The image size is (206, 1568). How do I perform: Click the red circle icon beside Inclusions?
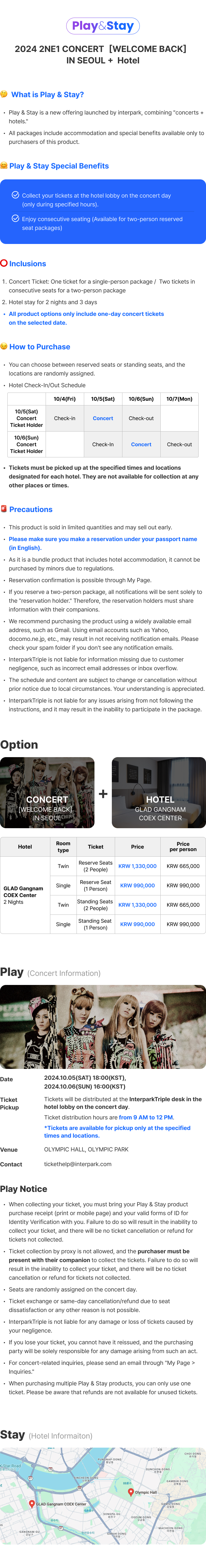point(4,264)
